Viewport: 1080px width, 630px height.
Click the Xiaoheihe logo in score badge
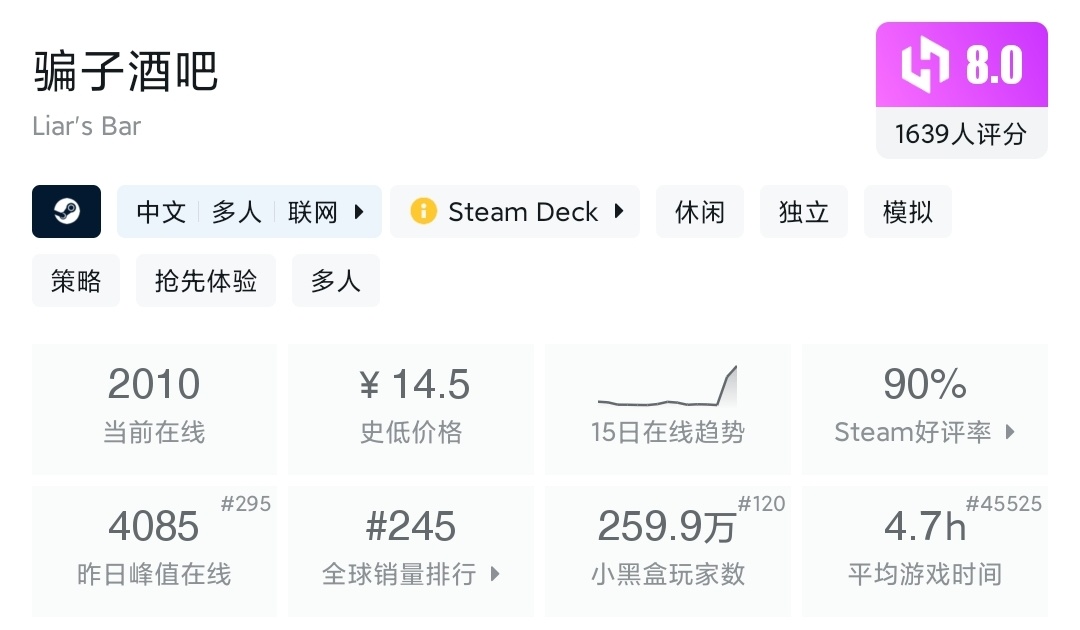coord(925,66)
